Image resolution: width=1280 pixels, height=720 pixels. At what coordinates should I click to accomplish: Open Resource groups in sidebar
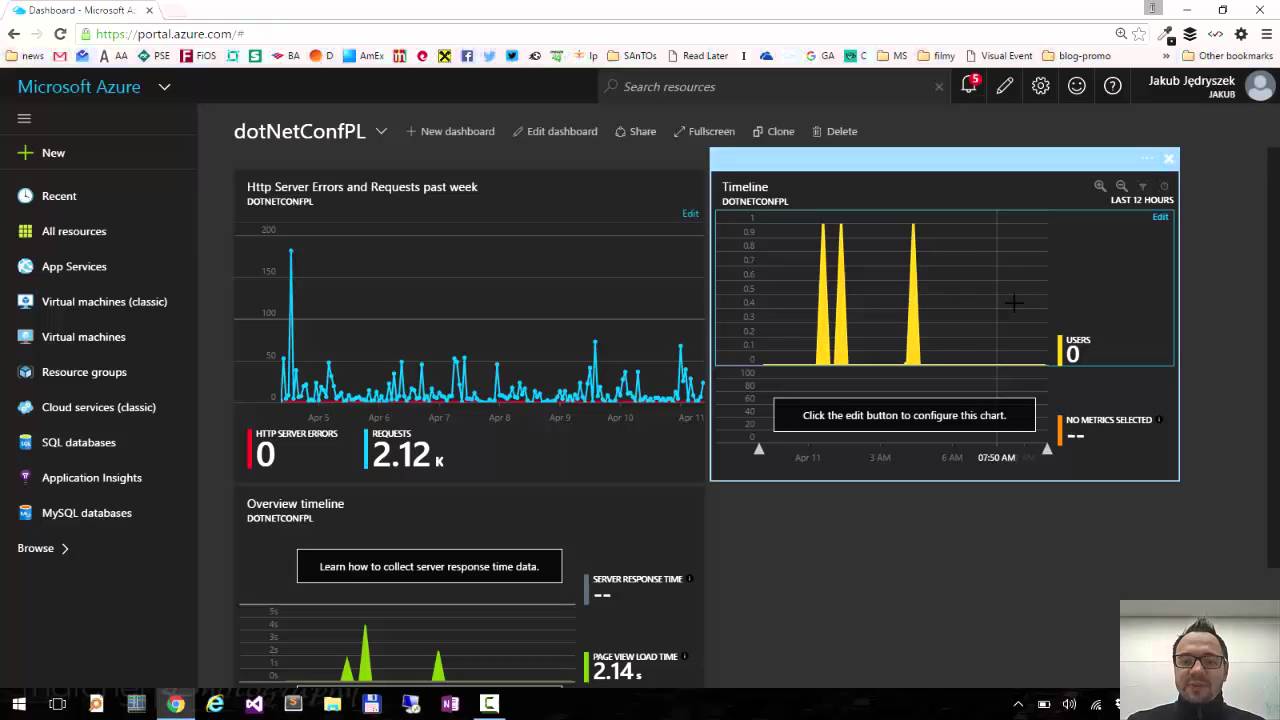point(72,372)
